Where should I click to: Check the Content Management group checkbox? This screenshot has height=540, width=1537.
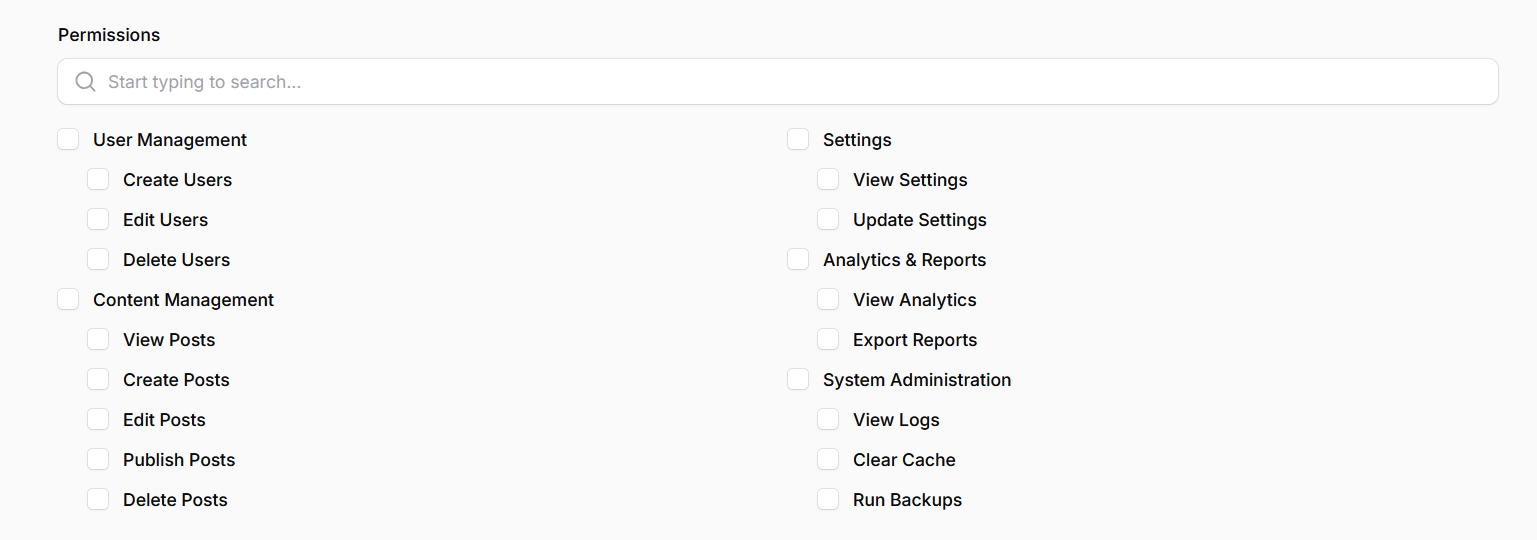pyautogui.click(x=68, y=300)
